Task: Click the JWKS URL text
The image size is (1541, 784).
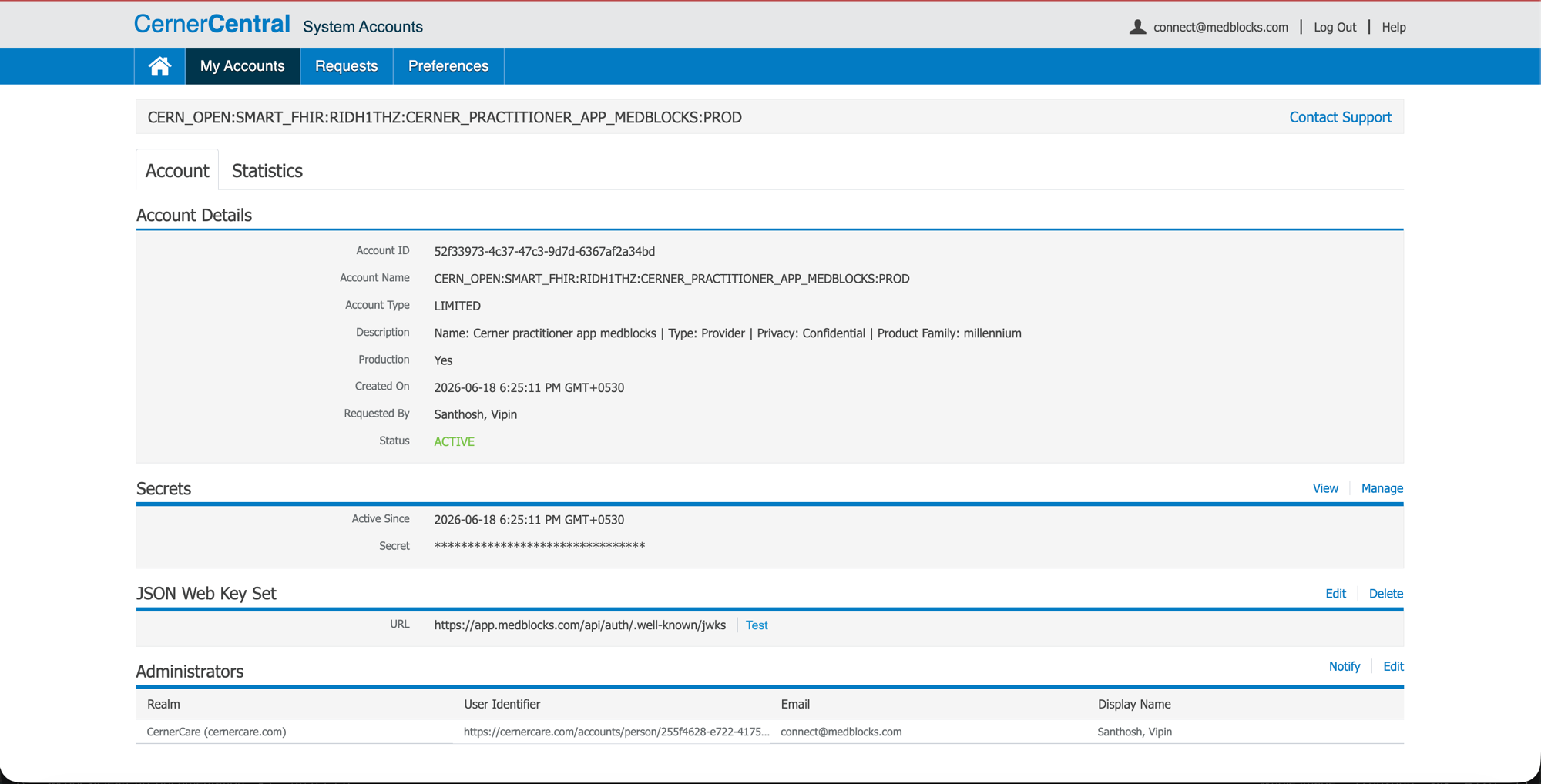Action: click(x=579, y=625)
